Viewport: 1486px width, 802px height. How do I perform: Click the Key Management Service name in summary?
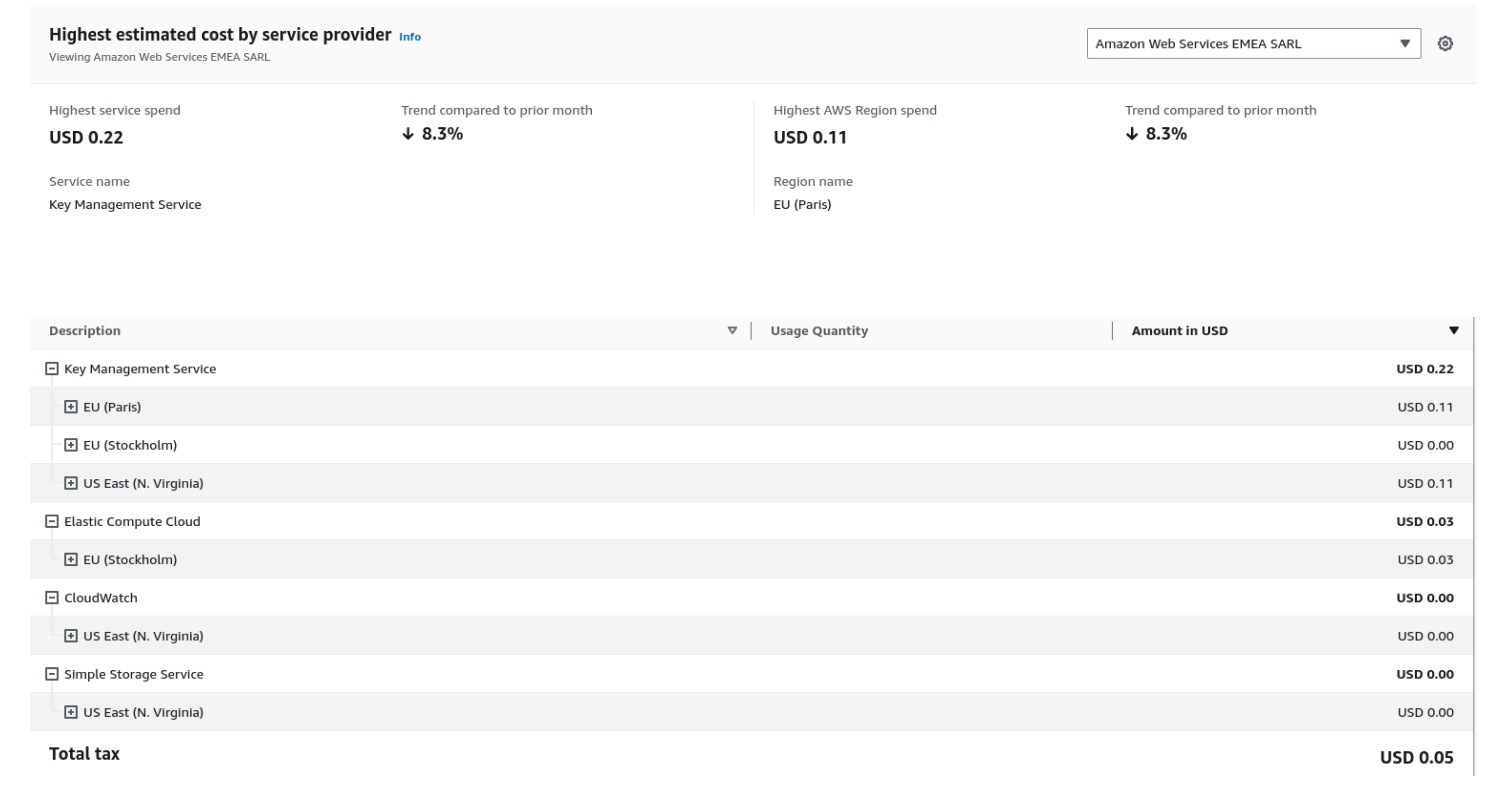125,205
